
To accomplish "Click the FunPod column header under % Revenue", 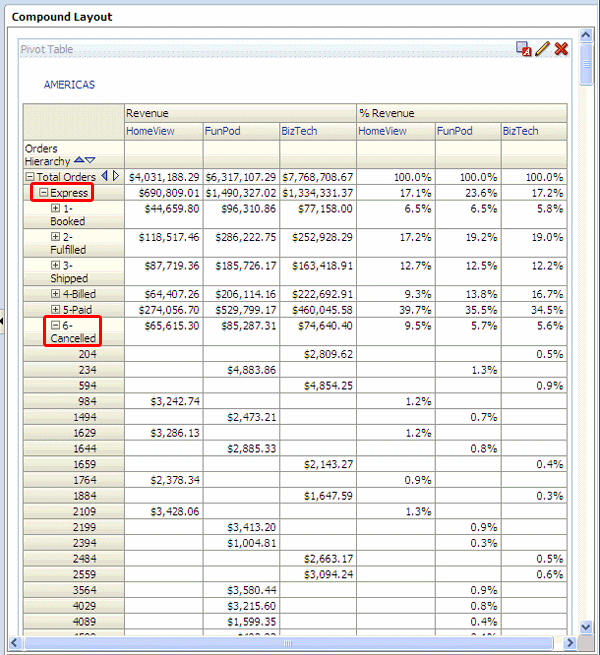I will coord(455,131).
